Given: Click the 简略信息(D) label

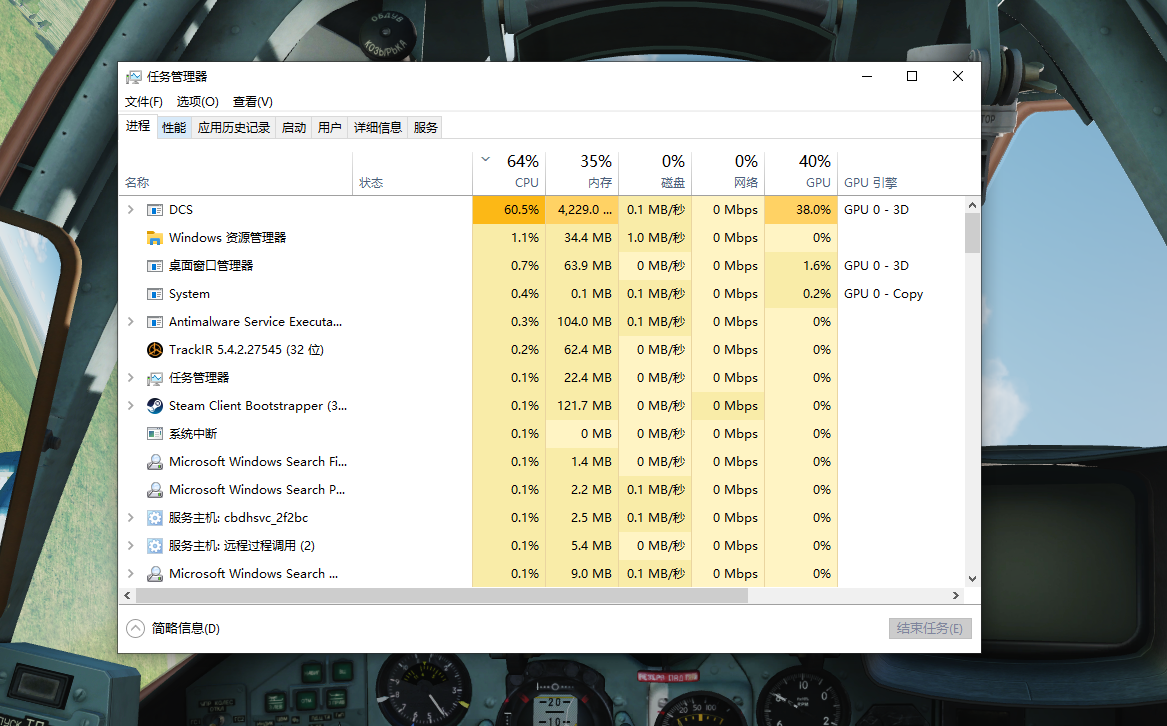Looking at the screenshot, I should click(x=185, y=628).
